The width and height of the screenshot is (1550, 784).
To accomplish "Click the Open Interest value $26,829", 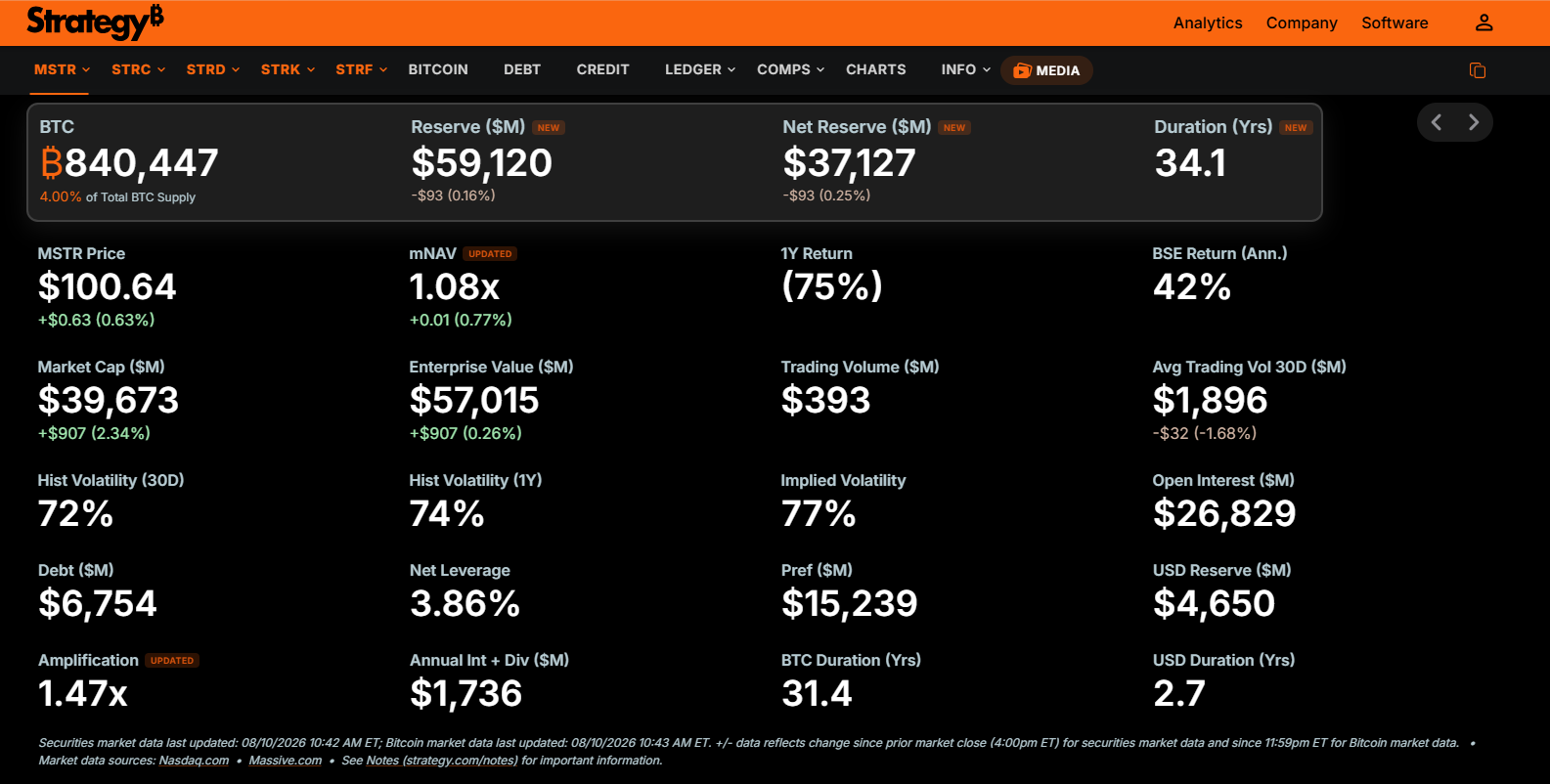I will [1224, 514].
